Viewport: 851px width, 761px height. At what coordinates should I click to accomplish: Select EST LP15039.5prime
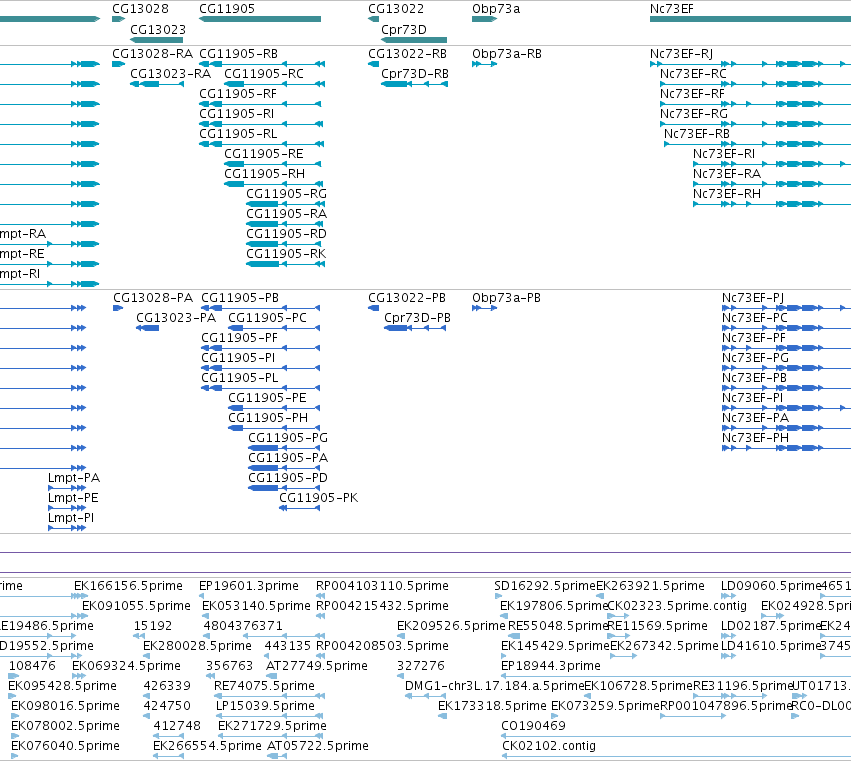pos(265,707)
